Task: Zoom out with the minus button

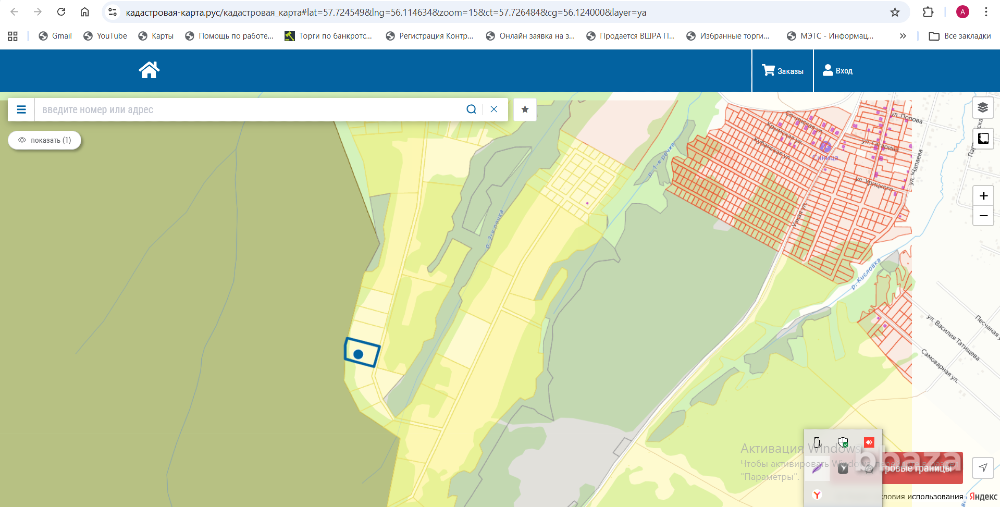Action: pos(984,216)
